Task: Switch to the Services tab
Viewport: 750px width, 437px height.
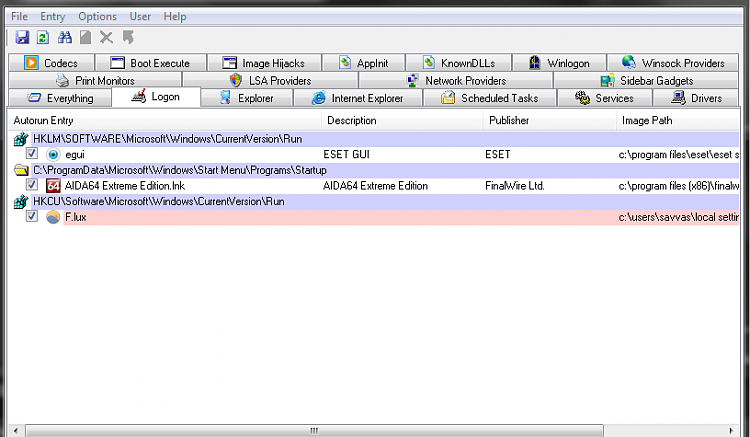Action: coord(605,98)
